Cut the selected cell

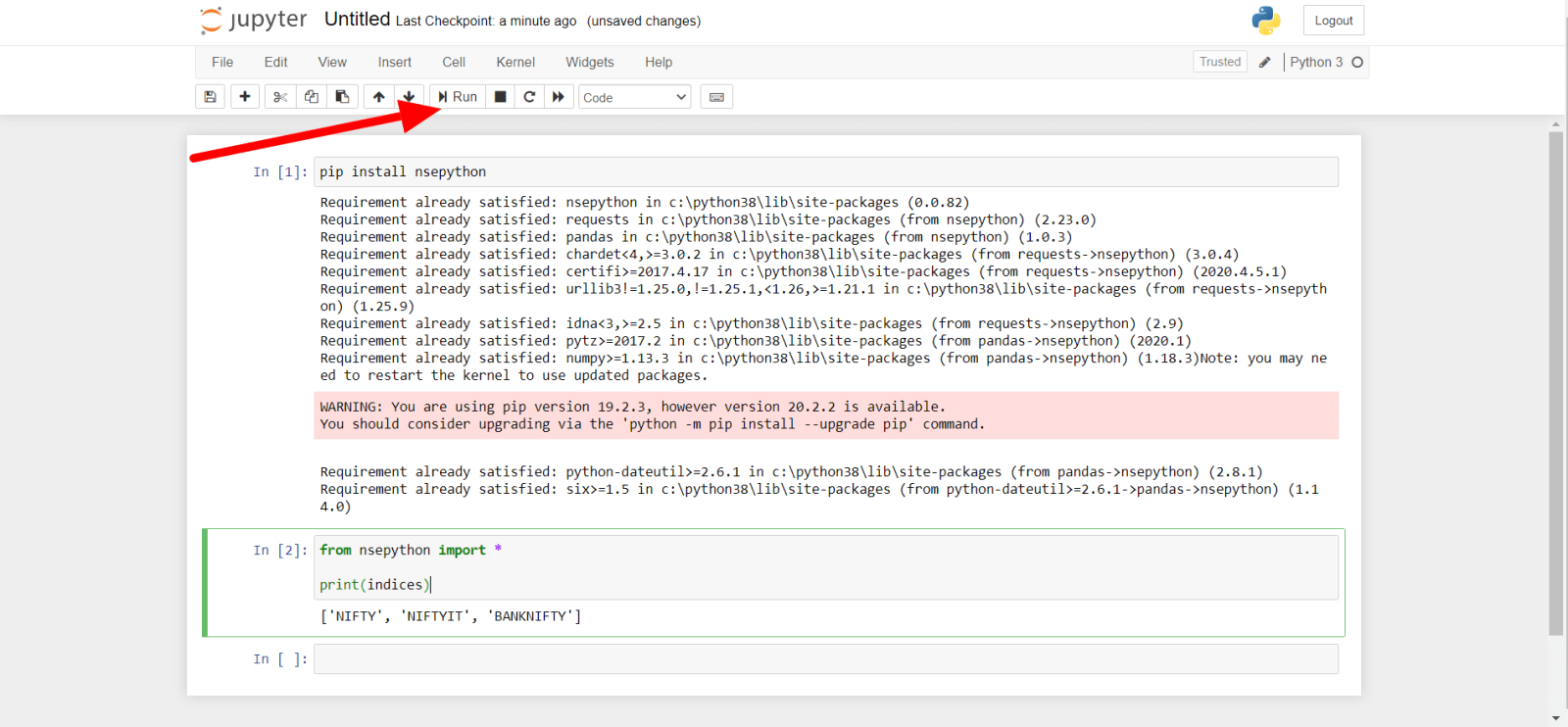[280, 97]
